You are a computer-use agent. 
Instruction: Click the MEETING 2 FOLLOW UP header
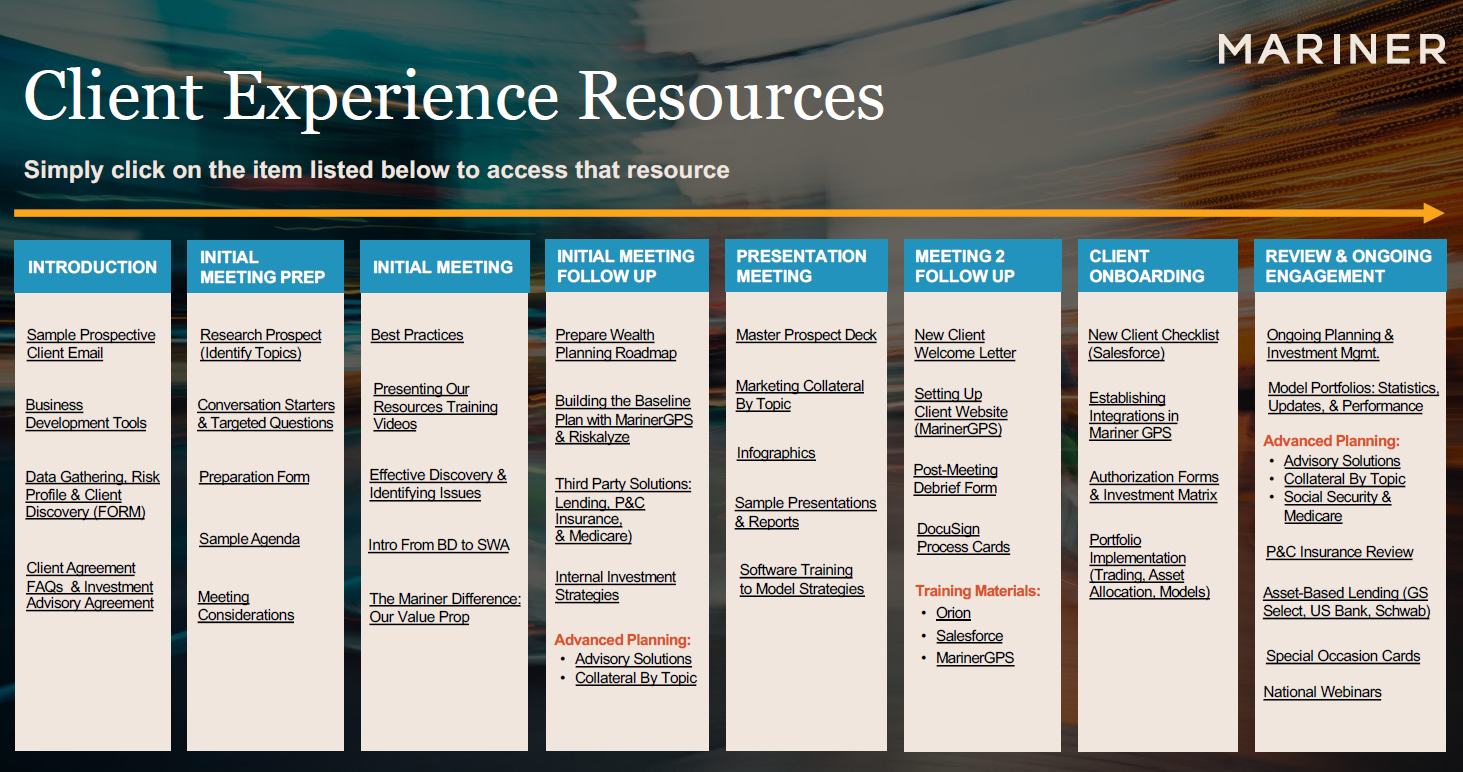click(982, 267)
